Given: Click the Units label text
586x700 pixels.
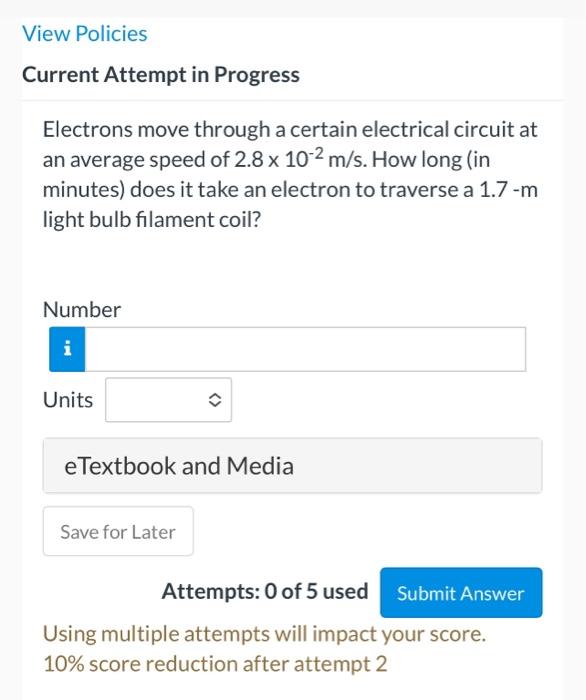Looking at the screenshot, I should (x=68, y=400).
